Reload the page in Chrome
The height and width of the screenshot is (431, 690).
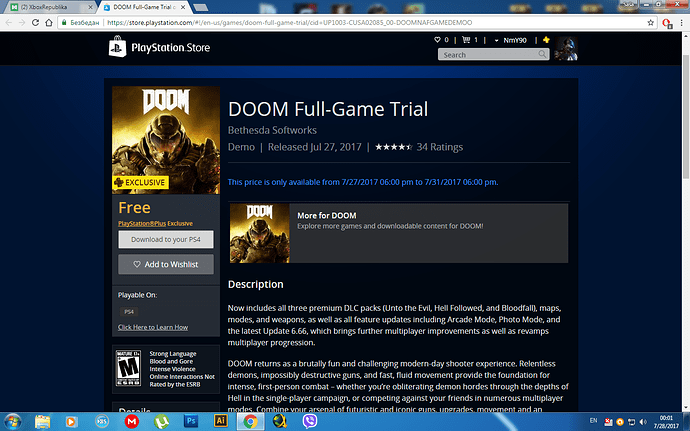[36, 22]
